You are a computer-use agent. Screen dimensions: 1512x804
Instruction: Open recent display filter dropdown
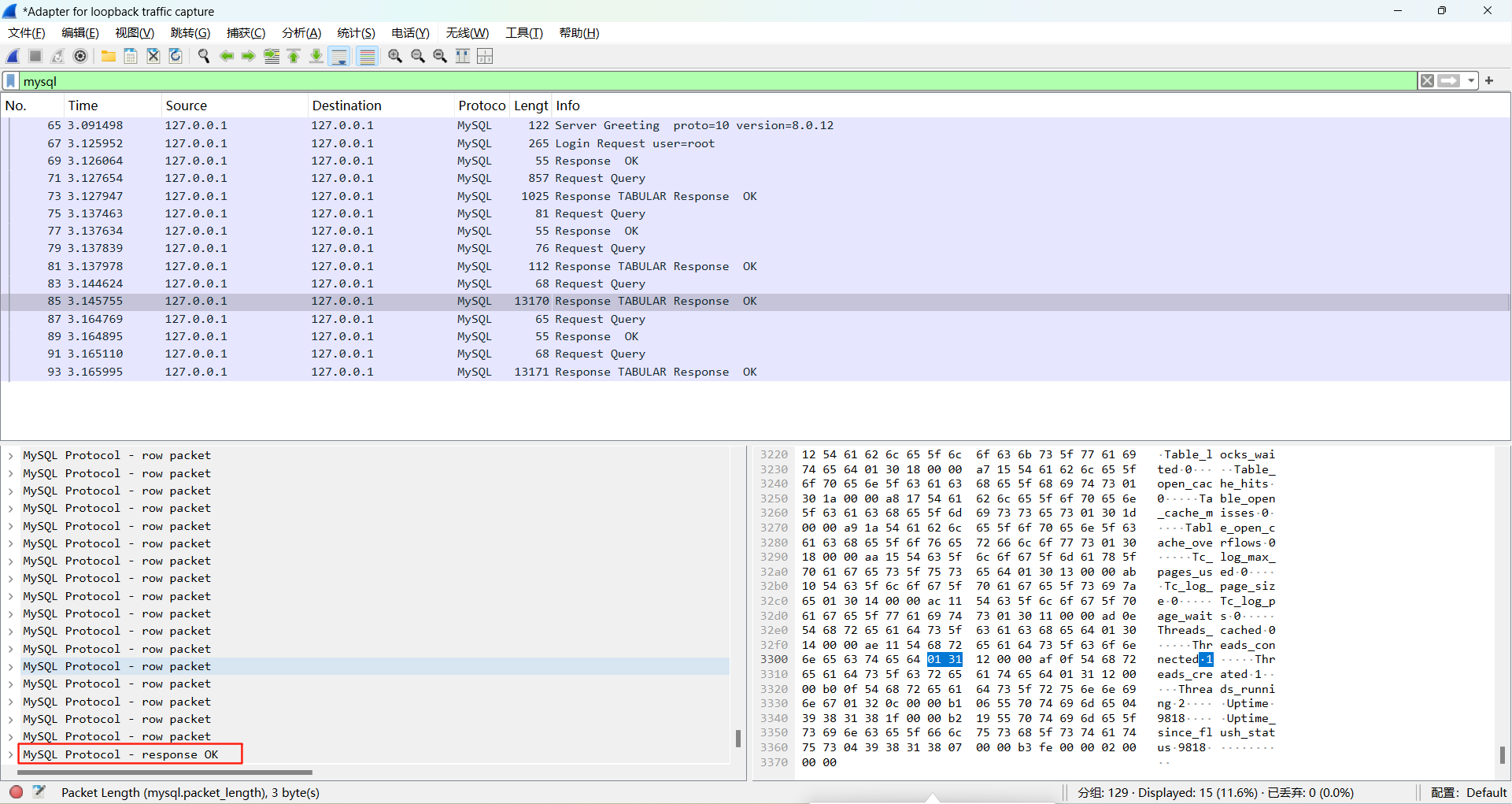point(1471,81)
